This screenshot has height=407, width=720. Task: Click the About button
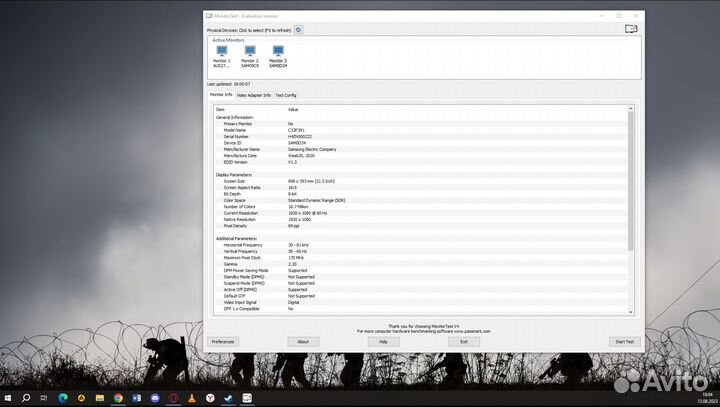[x=303, y=342]
